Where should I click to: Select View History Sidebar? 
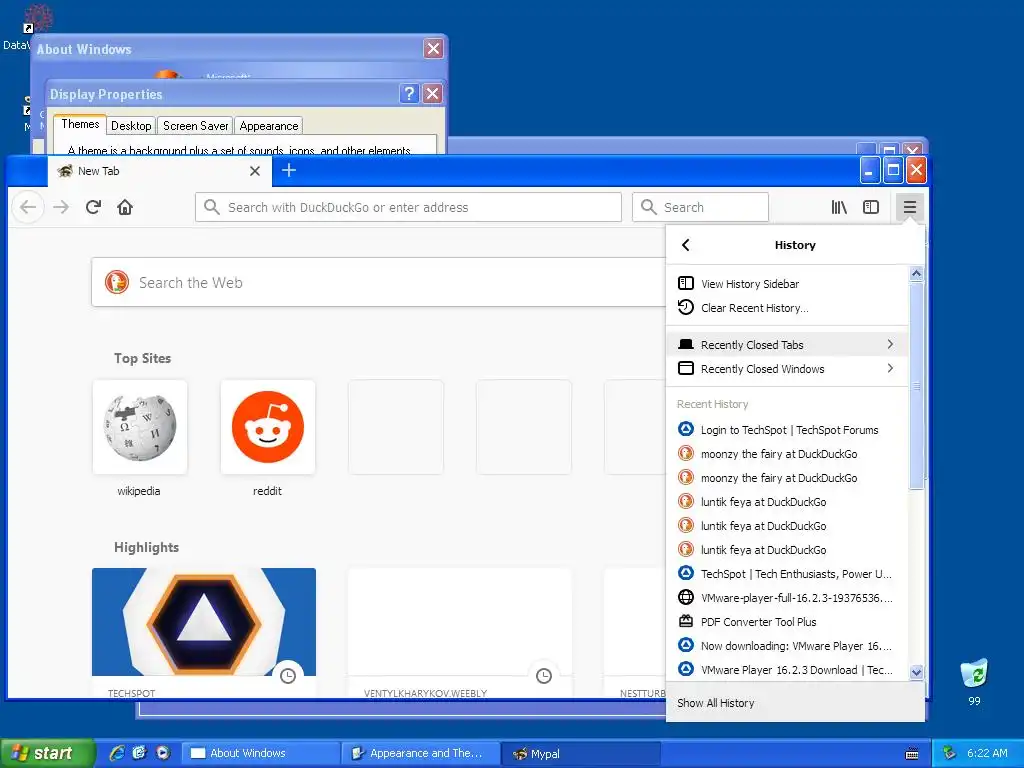pyautogui.click(x=788, y=284)
